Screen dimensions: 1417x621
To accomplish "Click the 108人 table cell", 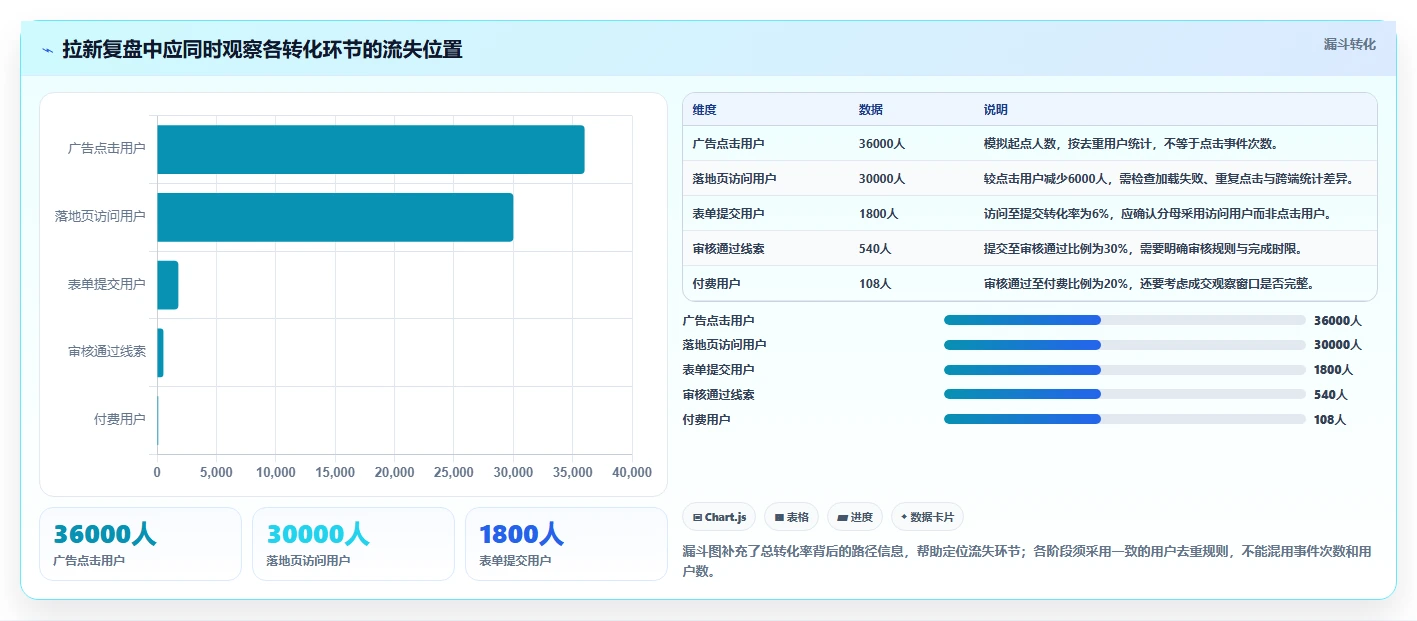I will click(x=875, y=283).
